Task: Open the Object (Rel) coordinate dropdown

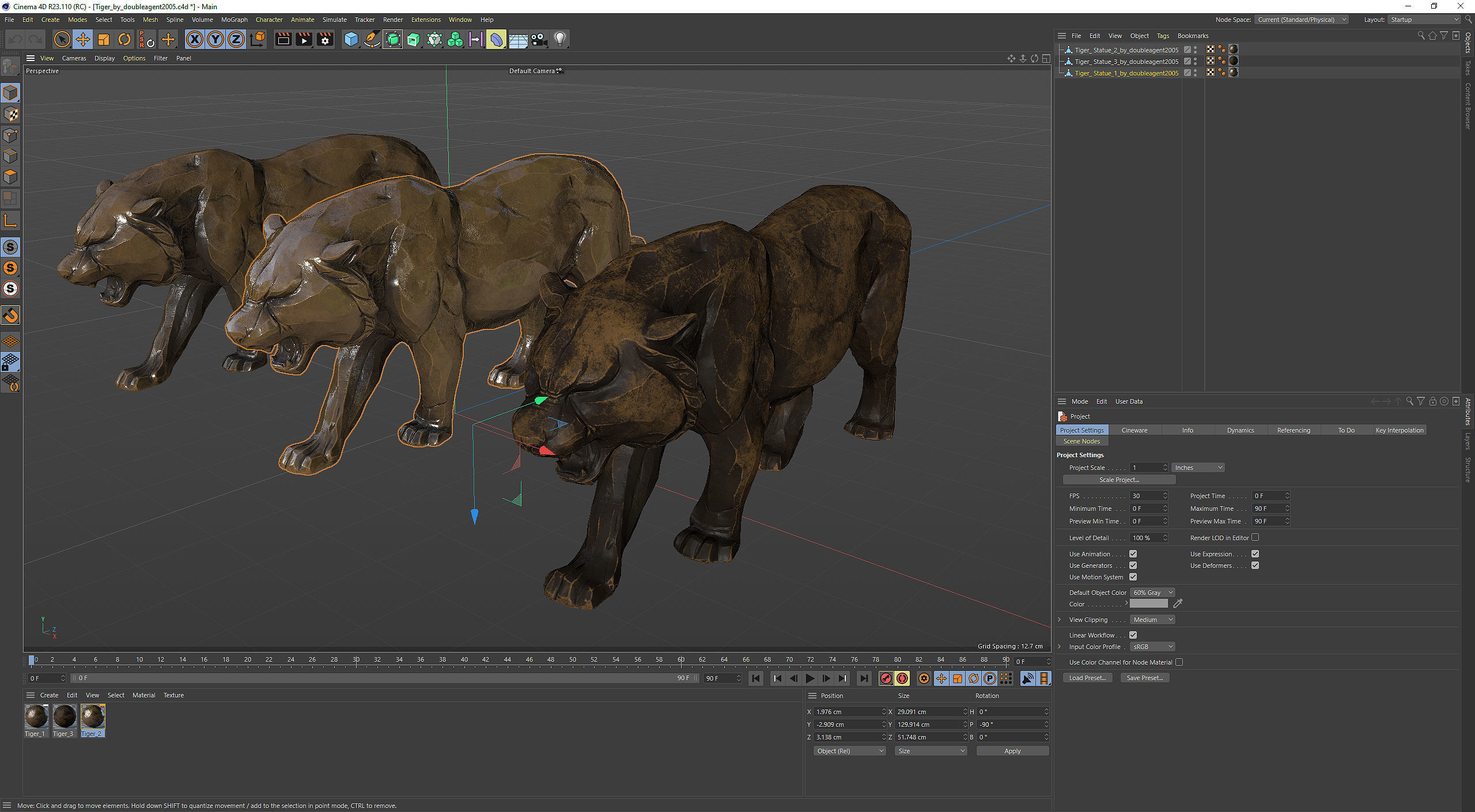Action: (x=849, y=751)
